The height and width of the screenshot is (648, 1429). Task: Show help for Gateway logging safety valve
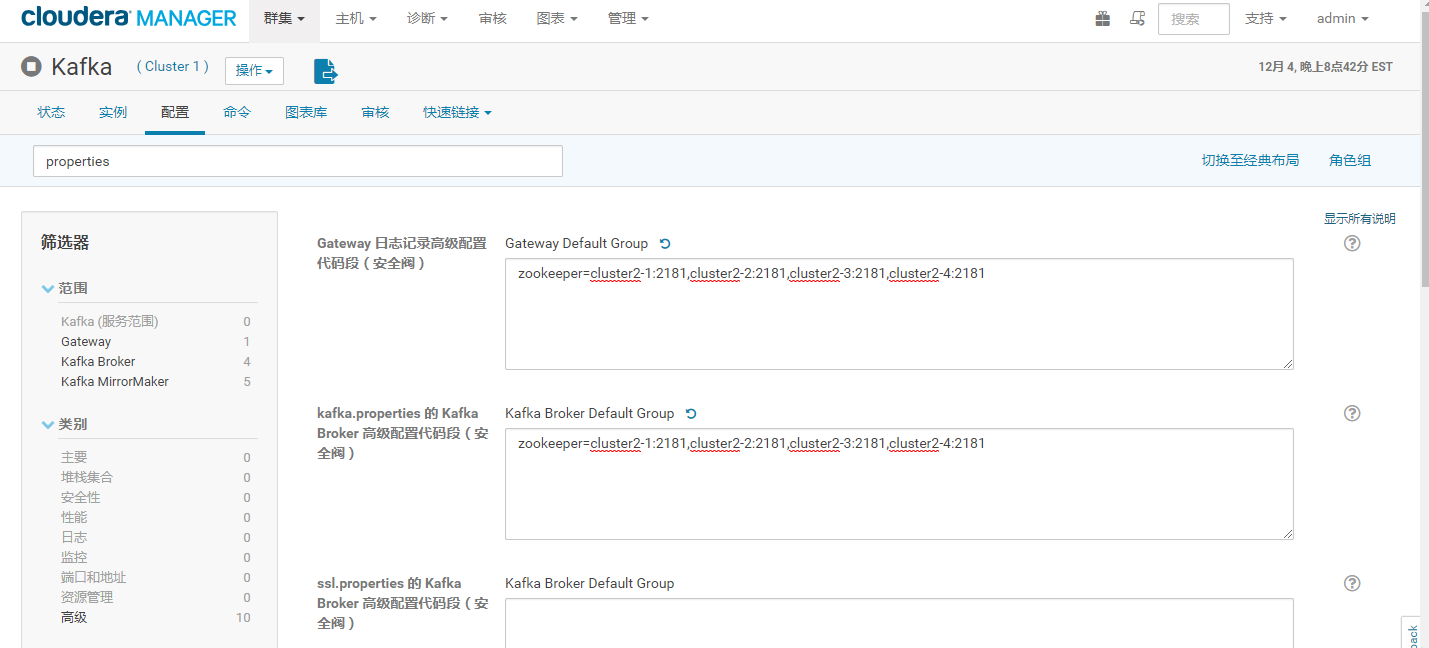coord(1352,243)
